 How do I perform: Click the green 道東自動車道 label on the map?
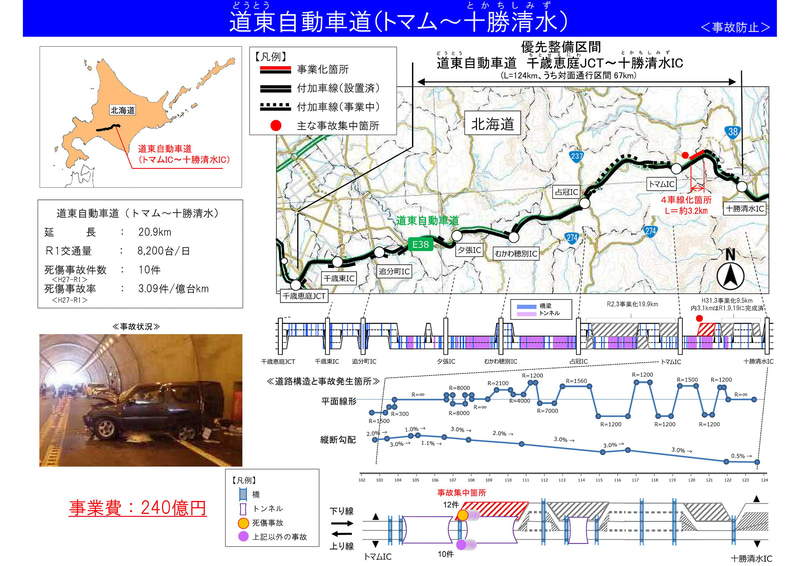(428, 221)
